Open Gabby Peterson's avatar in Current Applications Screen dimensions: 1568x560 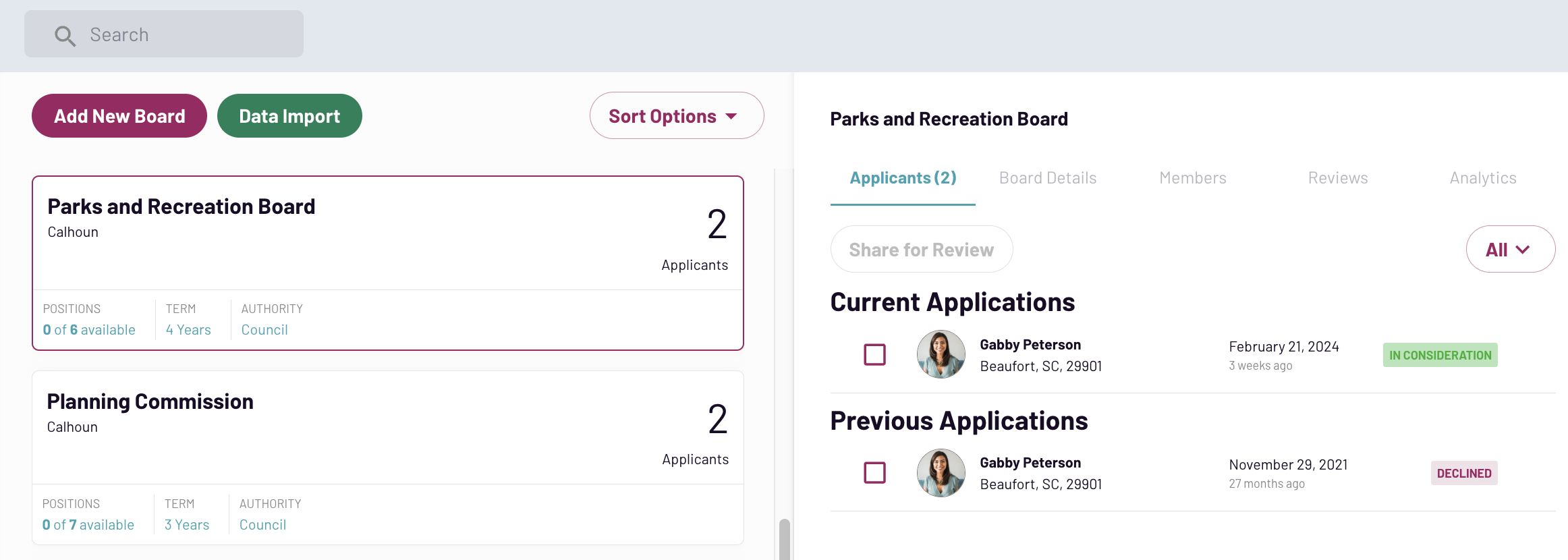coord(941,354)
